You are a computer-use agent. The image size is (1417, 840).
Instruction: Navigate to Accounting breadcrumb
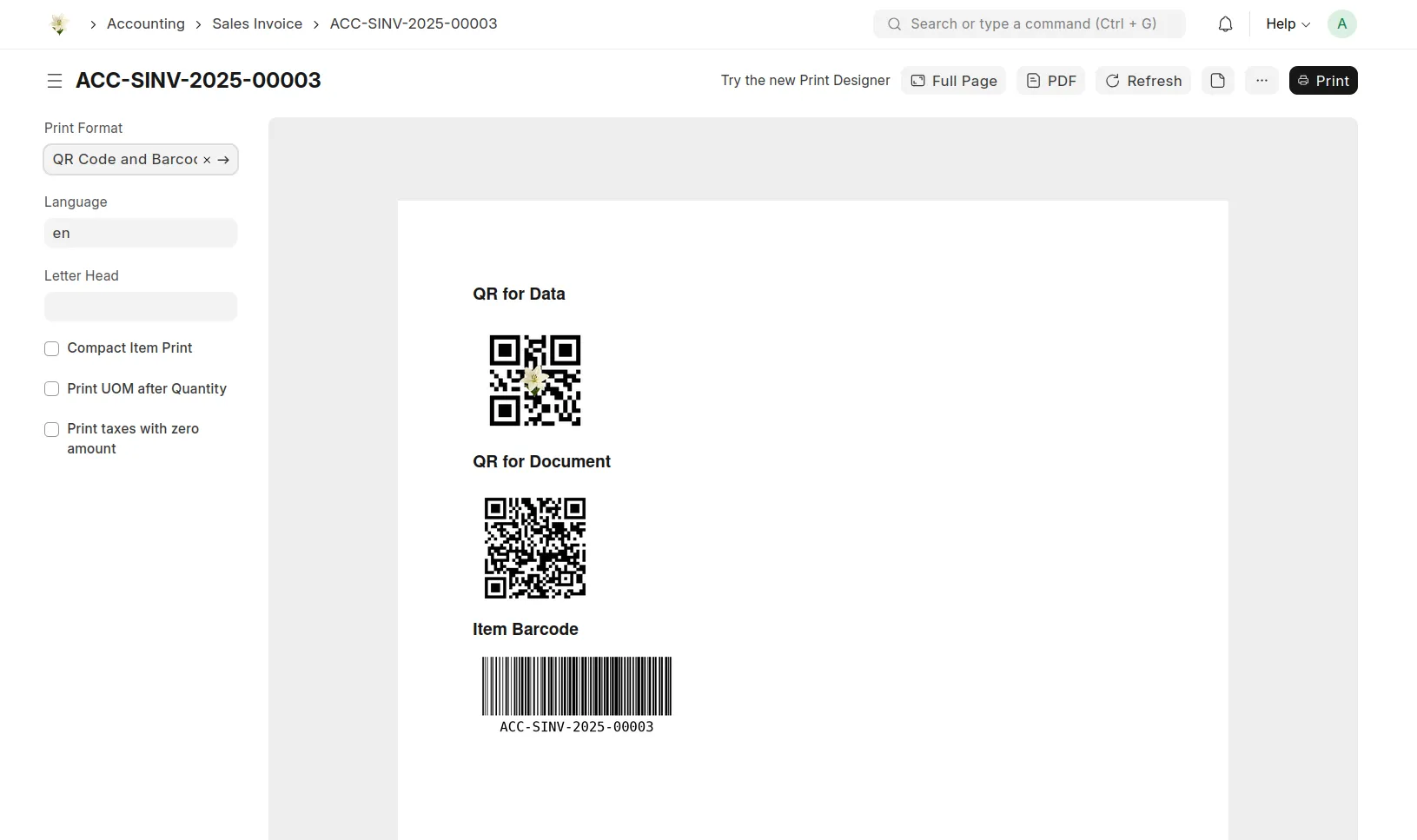tap(146, 24)
